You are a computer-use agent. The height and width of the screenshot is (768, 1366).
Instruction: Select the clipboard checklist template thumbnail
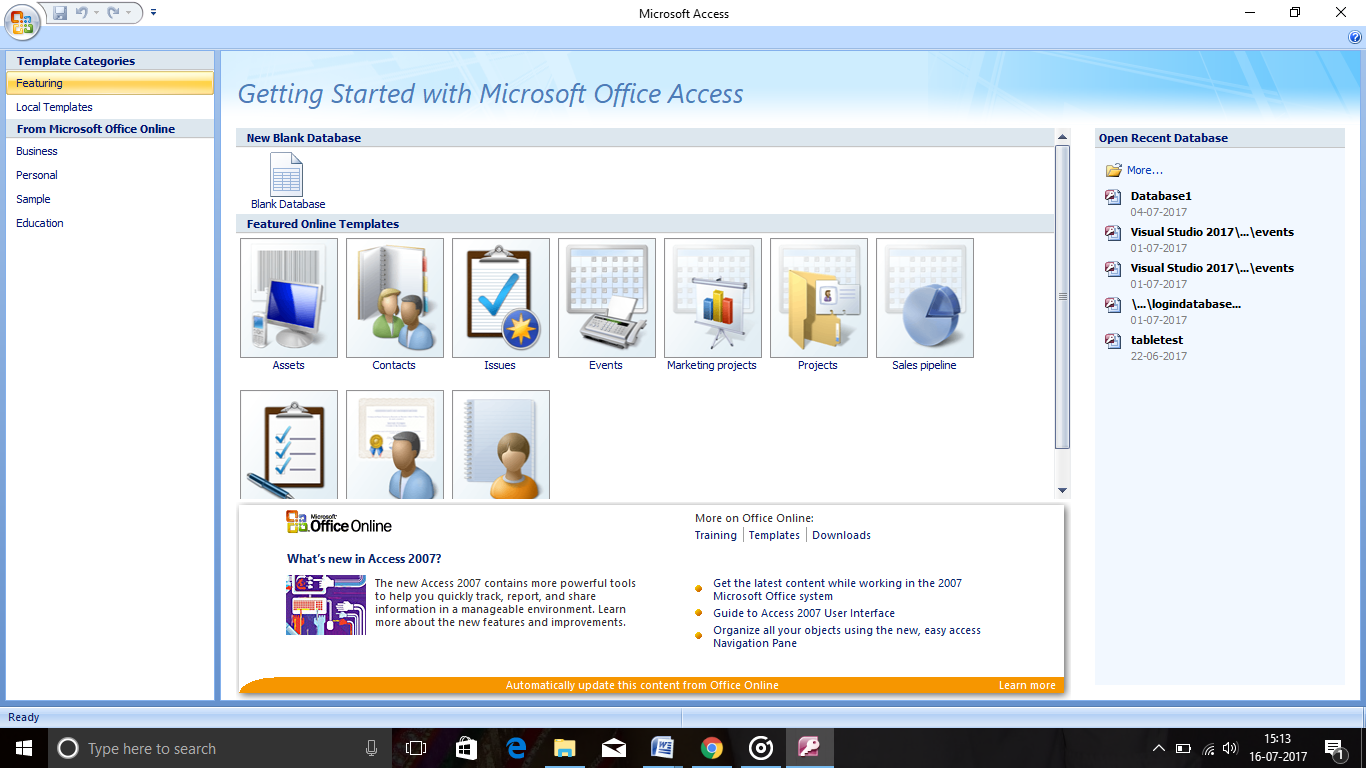[289, 444]
